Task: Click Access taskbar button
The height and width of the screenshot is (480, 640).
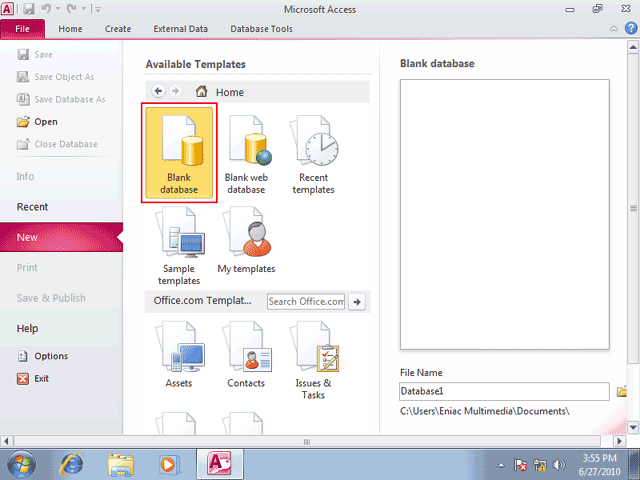Action: [x=220, y=464]
